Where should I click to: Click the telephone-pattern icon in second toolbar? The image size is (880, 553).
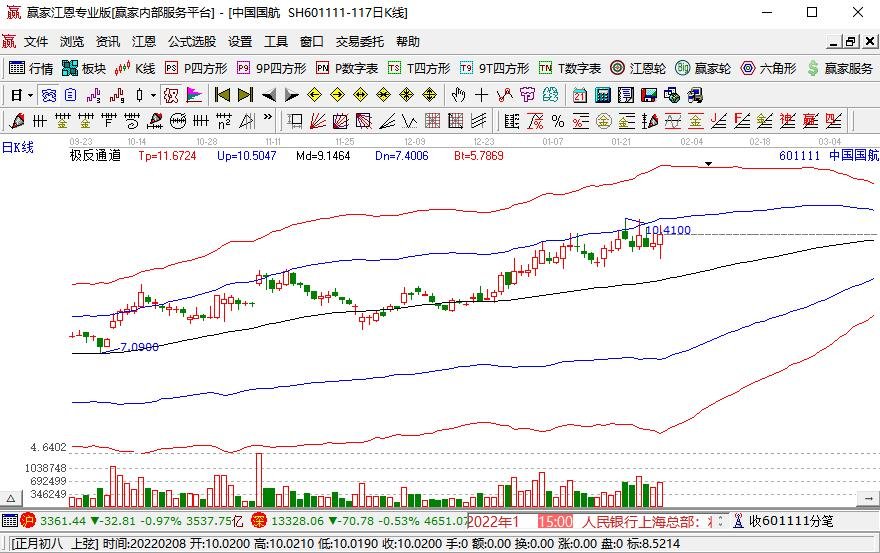[x=49, y=95]
